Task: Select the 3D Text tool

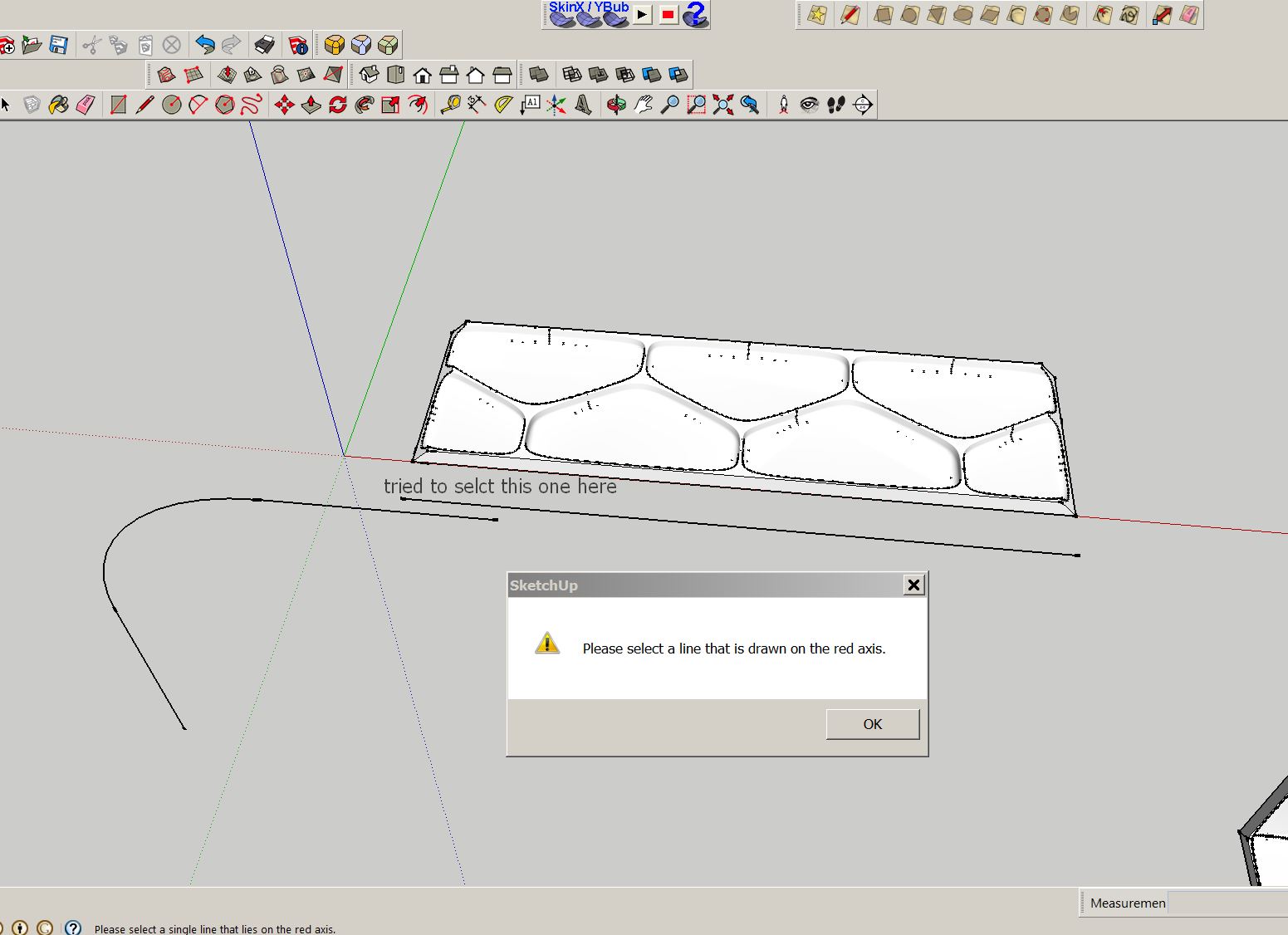Action: pyautogui.click(x=583, y=105)
